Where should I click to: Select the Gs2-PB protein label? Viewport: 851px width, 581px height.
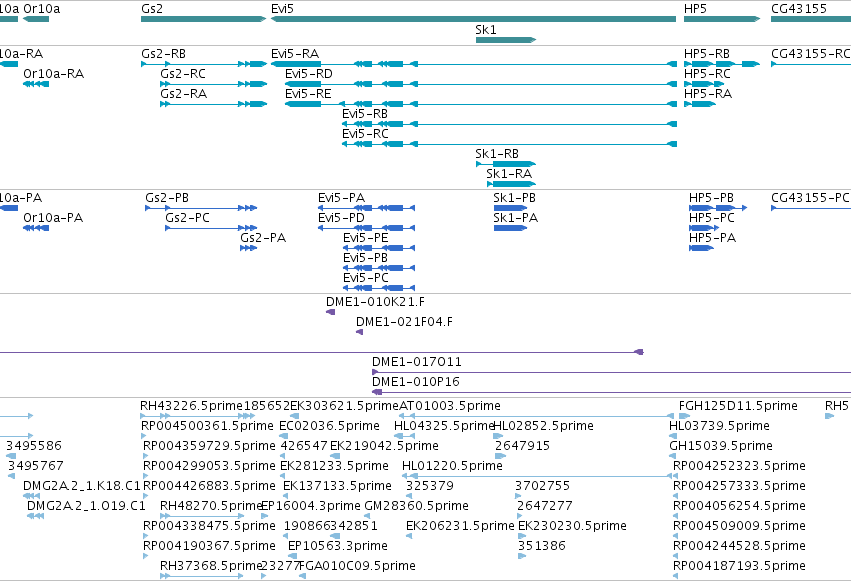click(167, 198)
